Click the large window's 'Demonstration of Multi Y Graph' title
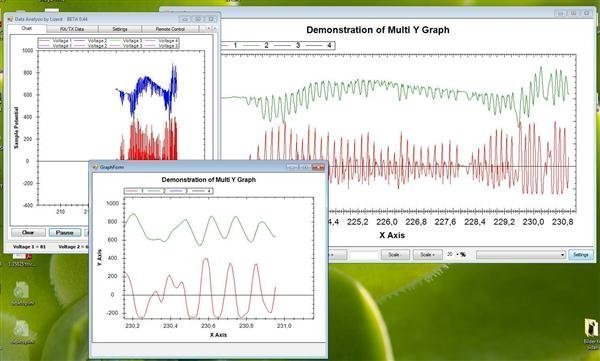Screen dimensions: 600x361 pyautogui.click(x=378, y=30)
